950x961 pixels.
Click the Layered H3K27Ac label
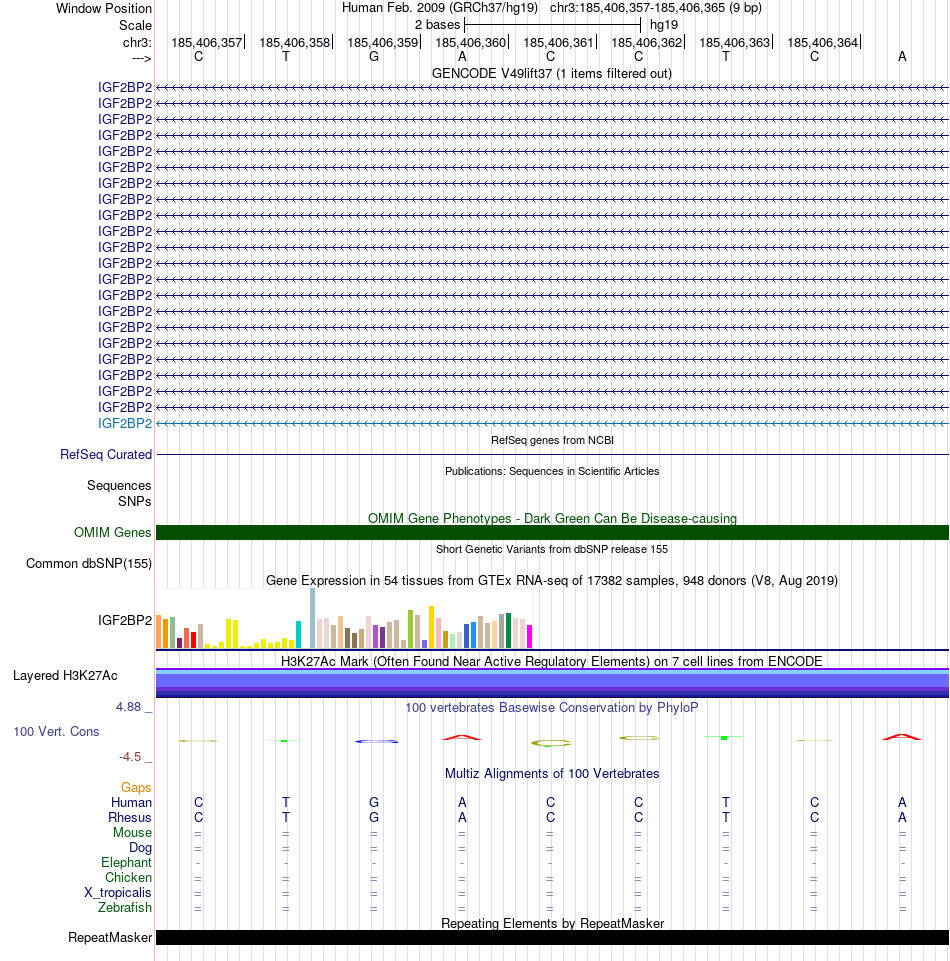pos(65,675)
